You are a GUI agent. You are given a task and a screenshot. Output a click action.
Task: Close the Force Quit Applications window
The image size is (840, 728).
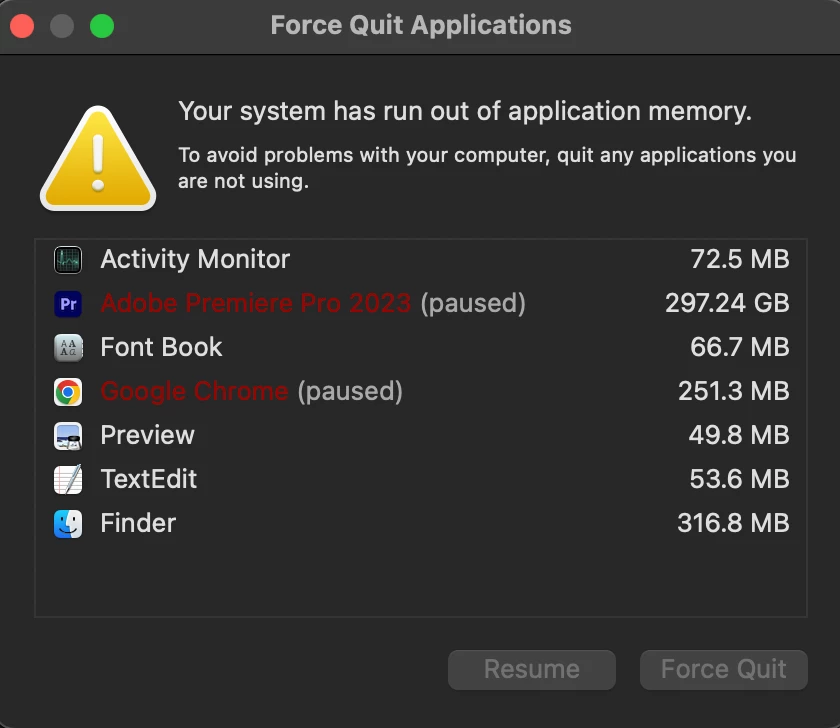22,26
